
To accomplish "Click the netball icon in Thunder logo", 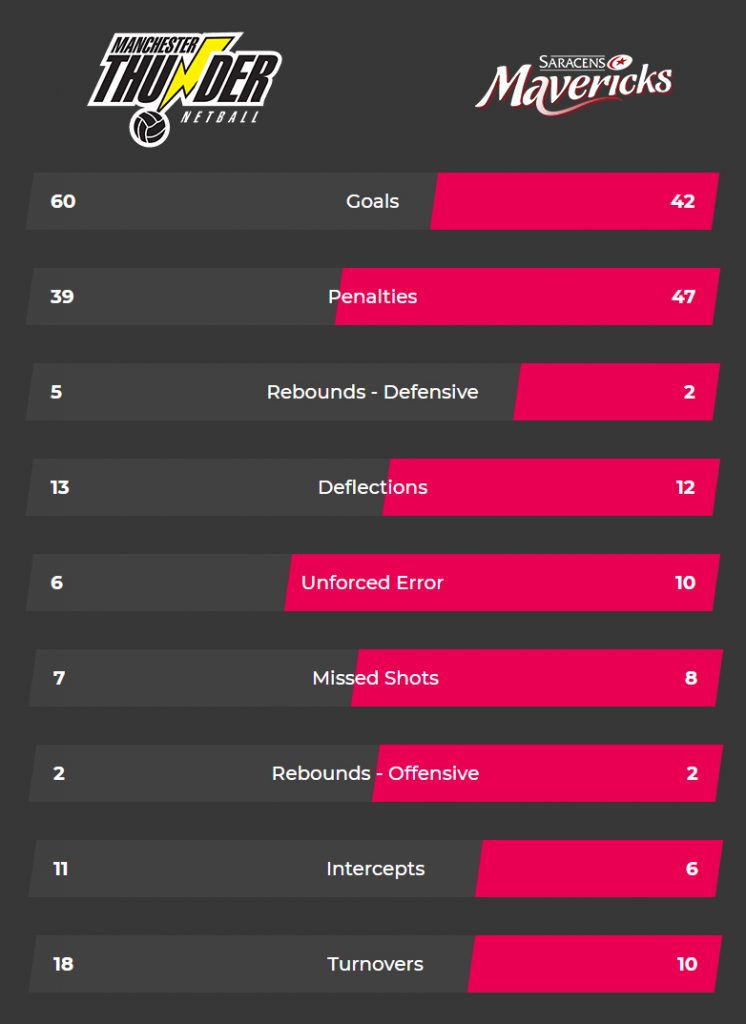I will tap(150, 127).
